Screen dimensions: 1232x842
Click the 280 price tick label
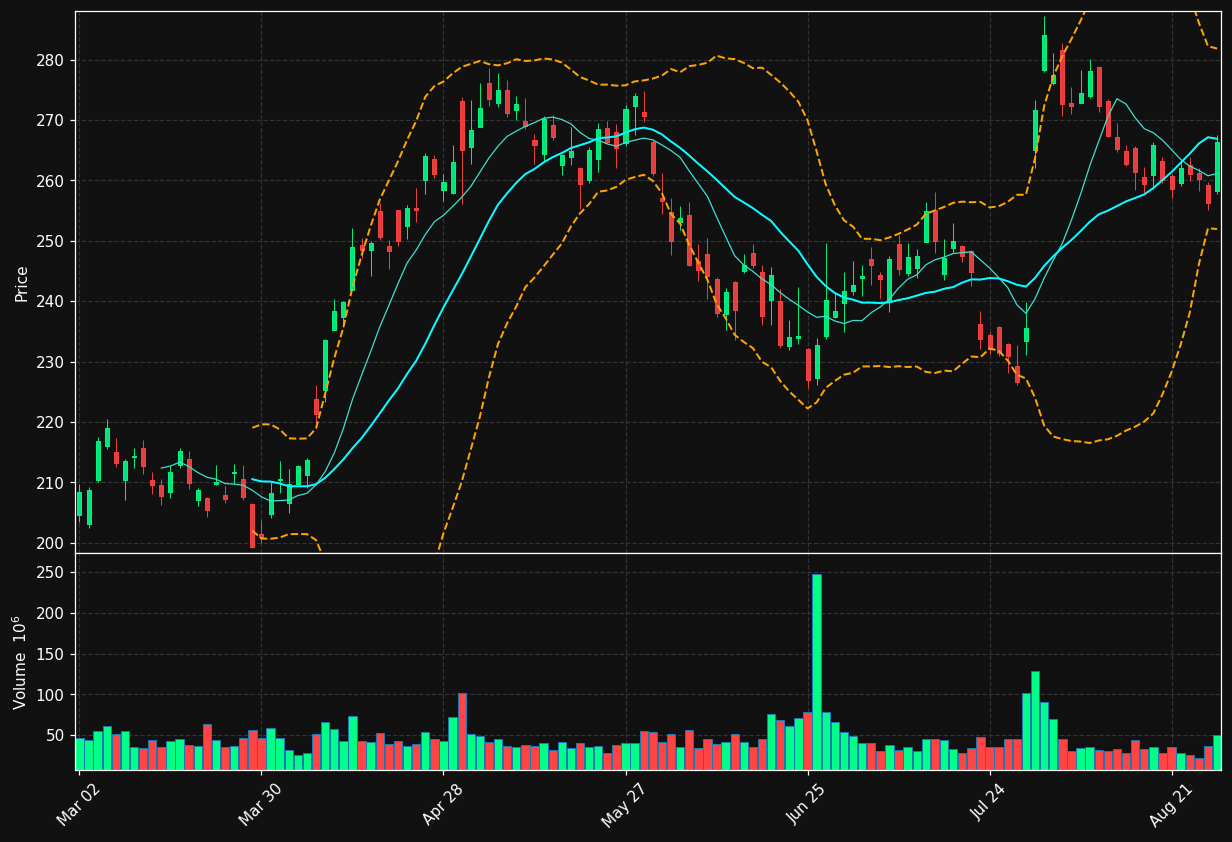51,61
